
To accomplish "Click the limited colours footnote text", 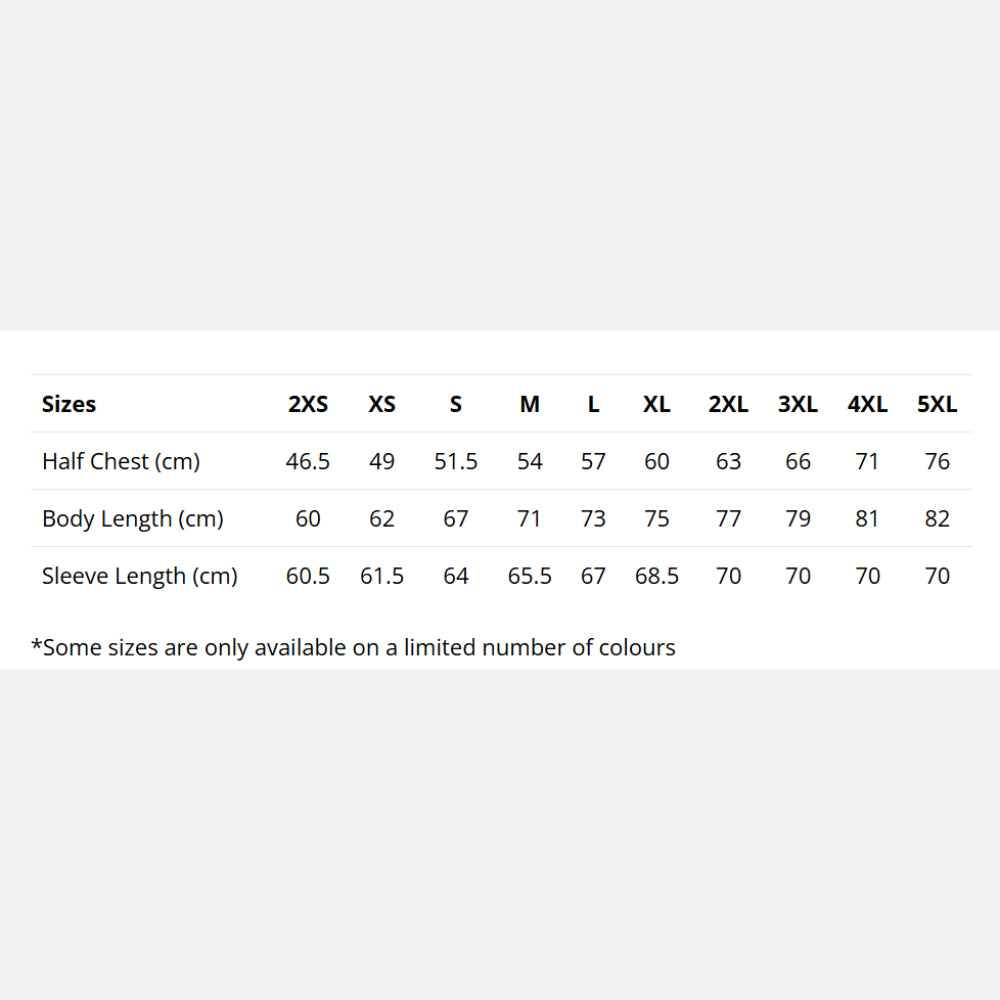I will [353, 647].
